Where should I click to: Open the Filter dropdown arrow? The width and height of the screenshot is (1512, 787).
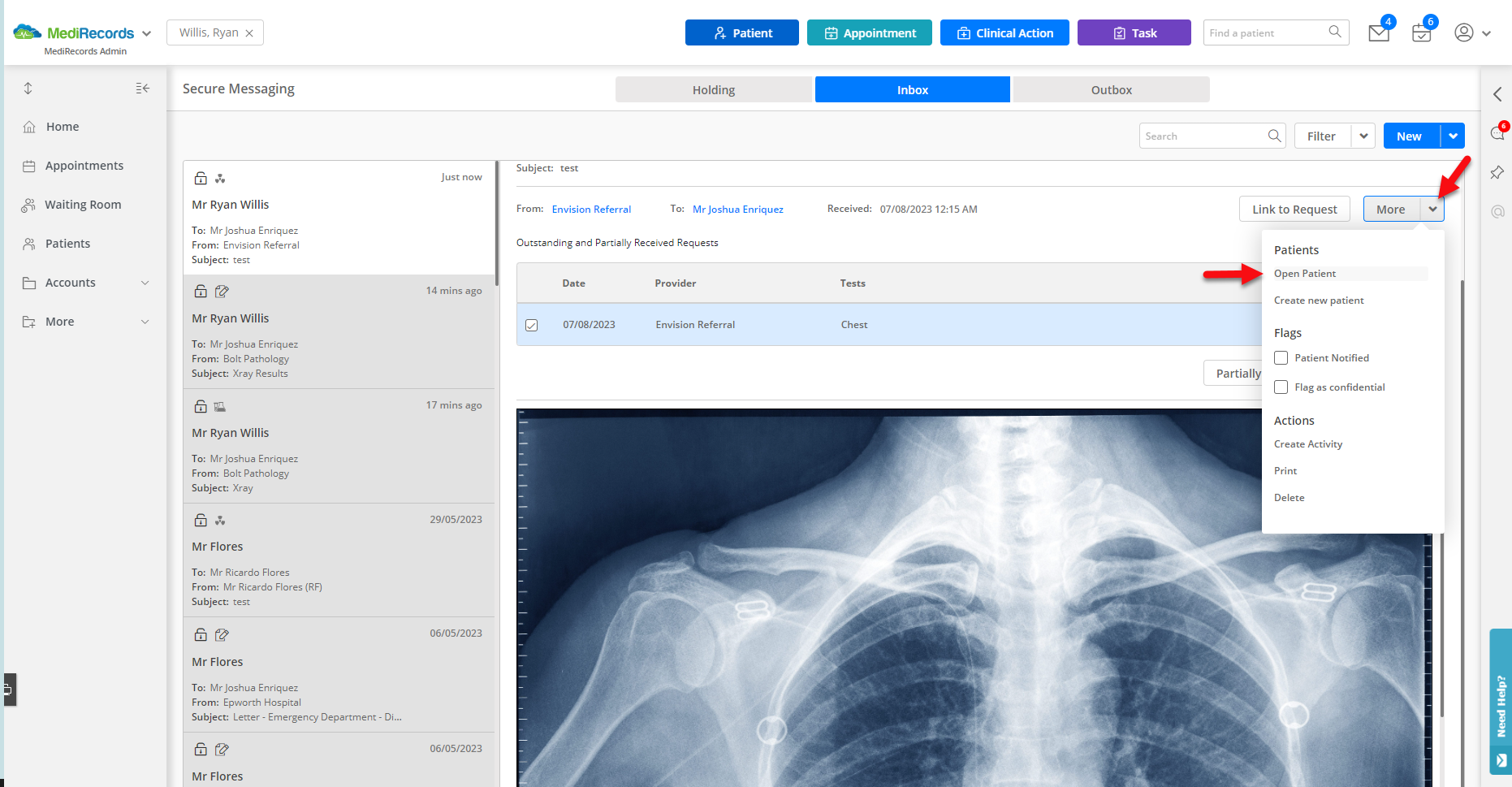click(1363, 136)
